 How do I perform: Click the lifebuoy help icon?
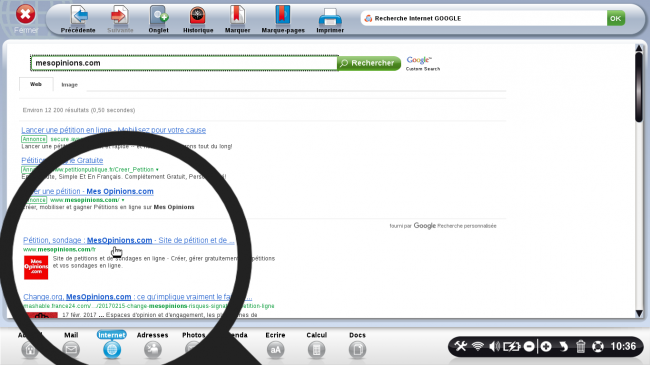click(598, 346)
